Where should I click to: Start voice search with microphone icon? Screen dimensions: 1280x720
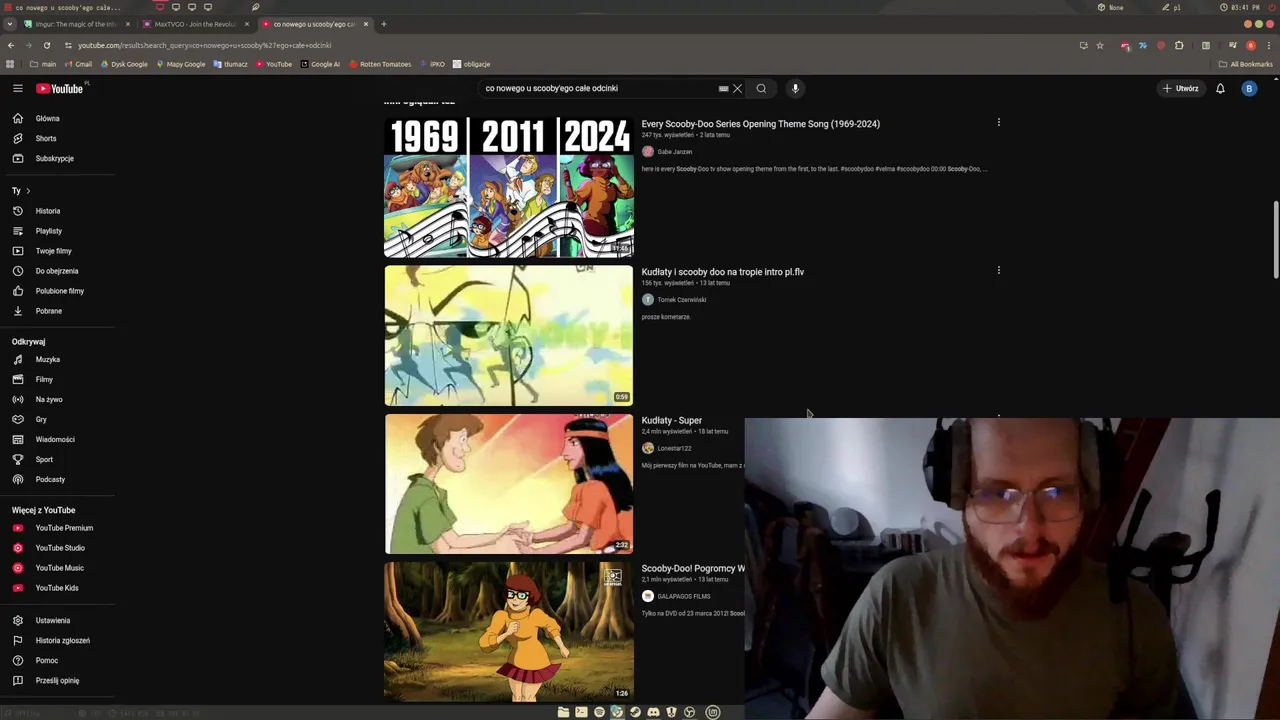[795, 88]
